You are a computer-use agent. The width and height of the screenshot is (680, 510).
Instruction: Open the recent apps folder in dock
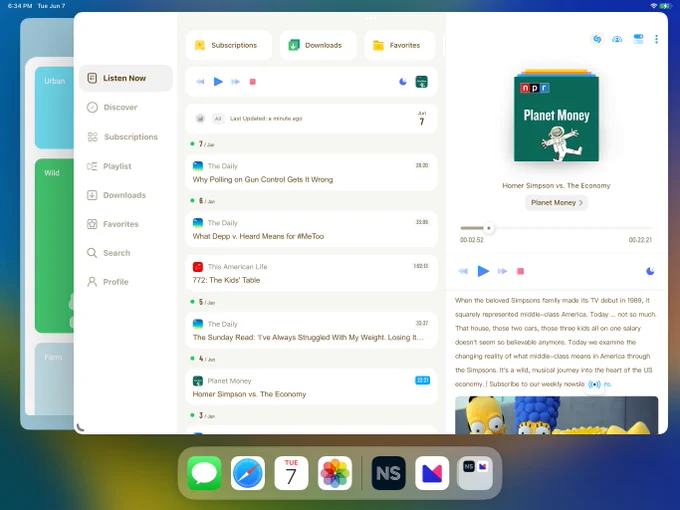pos(475,473)
